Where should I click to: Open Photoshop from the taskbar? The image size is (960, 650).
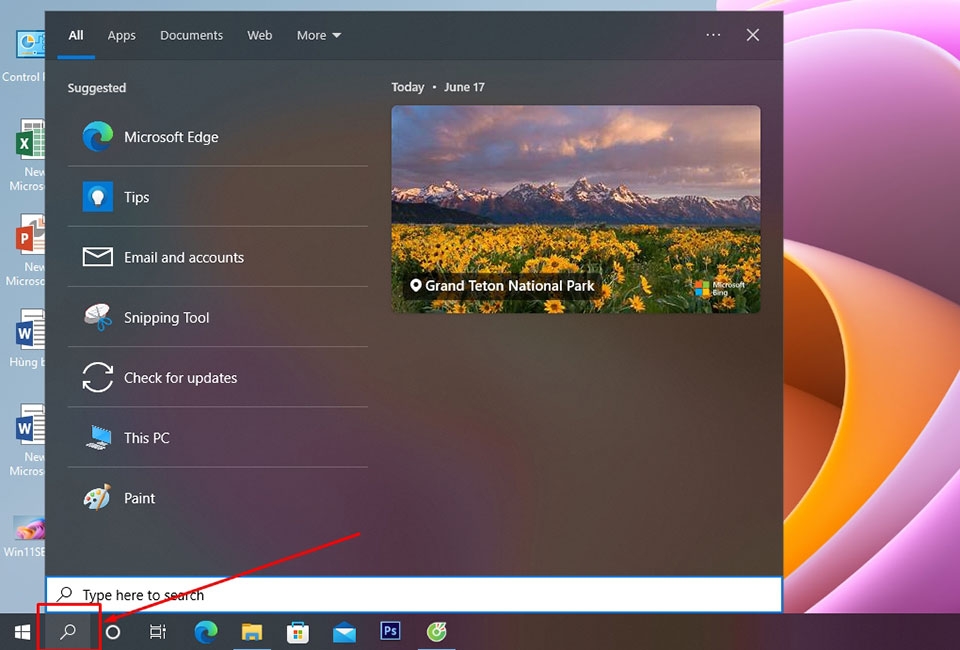click(x=390, y=631)
